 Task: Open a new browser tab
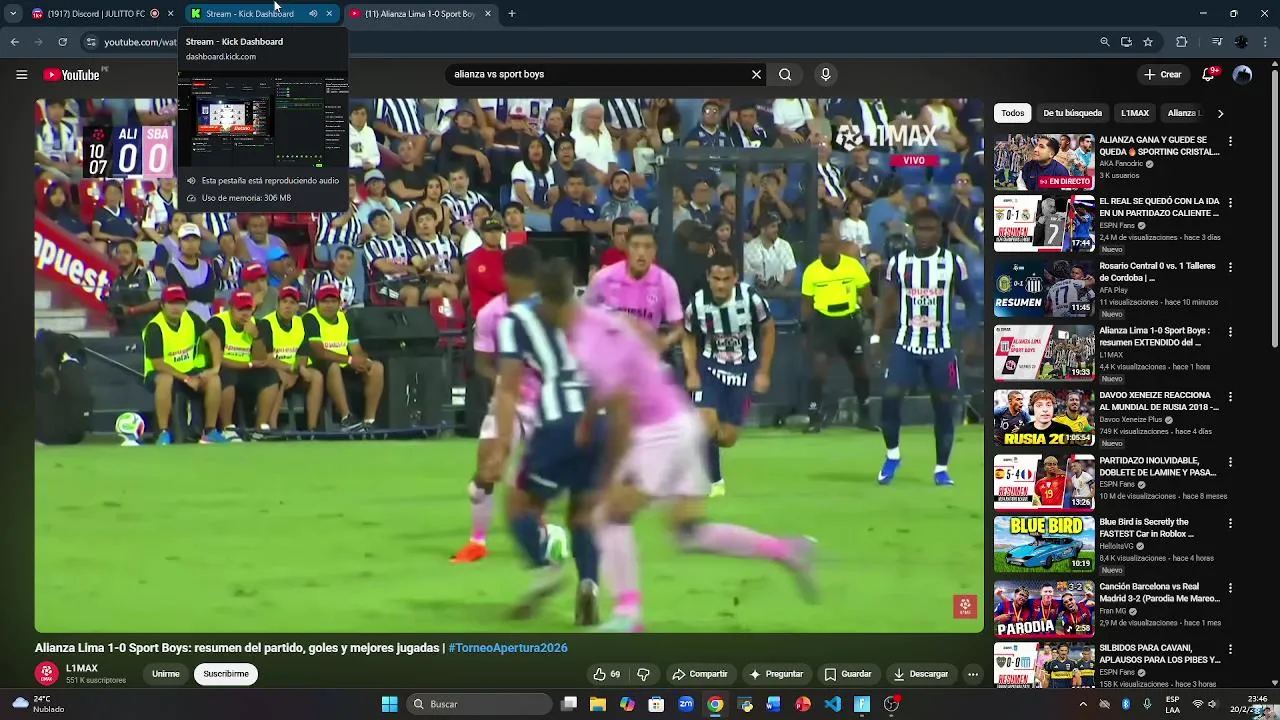(x=511, y=14)
